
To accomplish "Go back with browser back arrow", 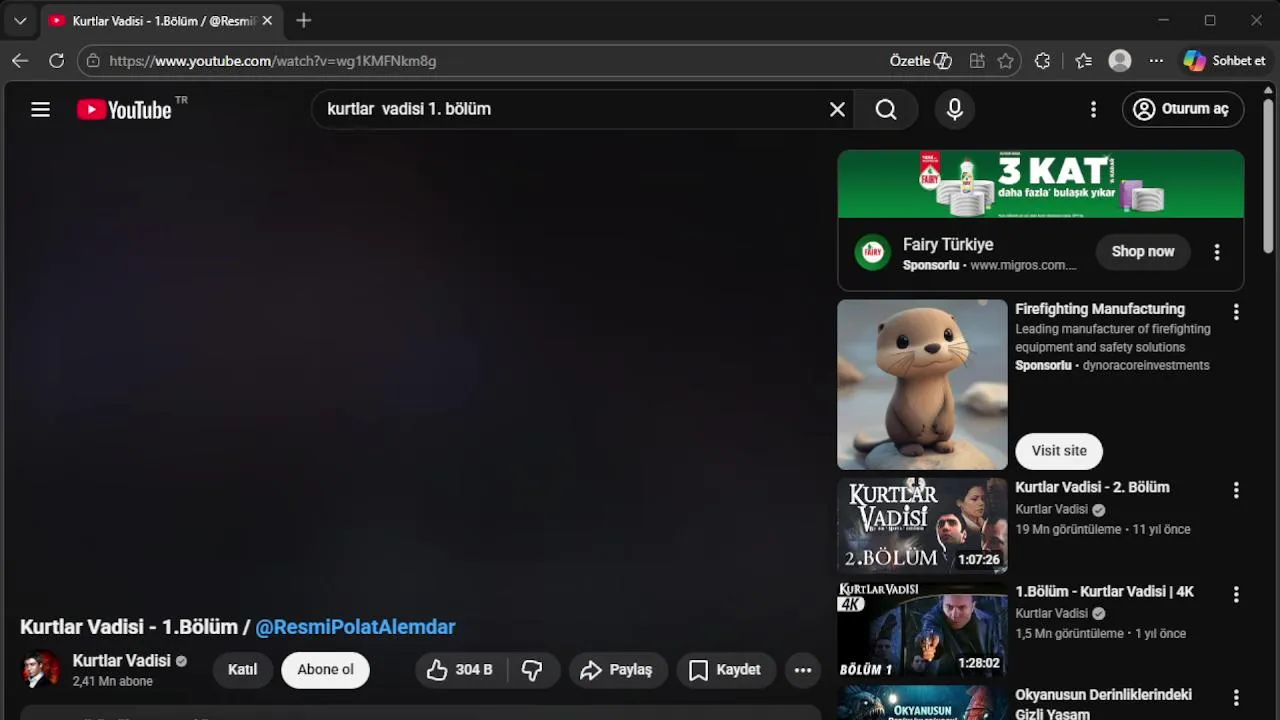I will [20, 61].
